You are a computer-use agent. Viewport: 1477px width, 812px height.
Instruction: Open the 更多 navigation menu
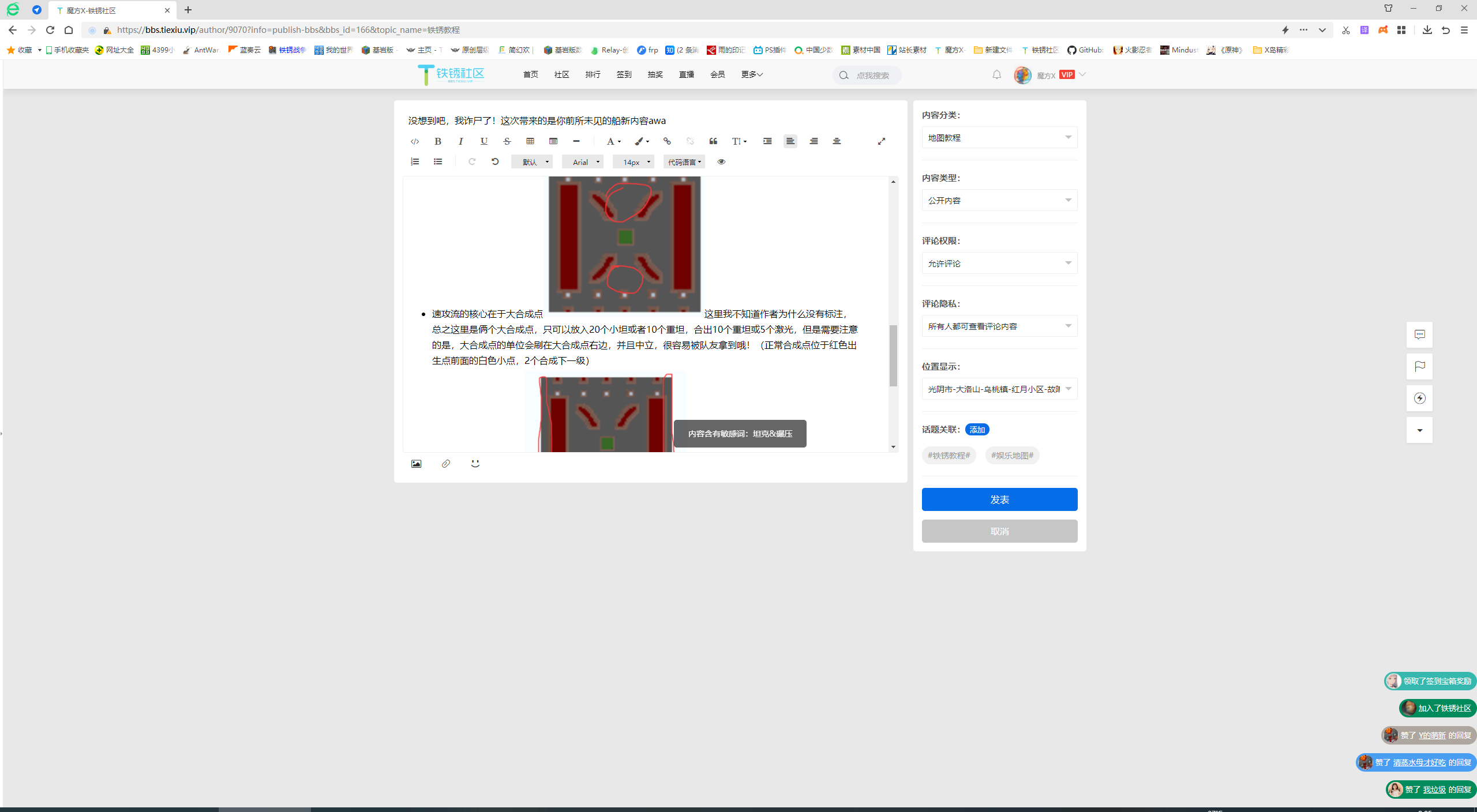click(x=751, y=74)
